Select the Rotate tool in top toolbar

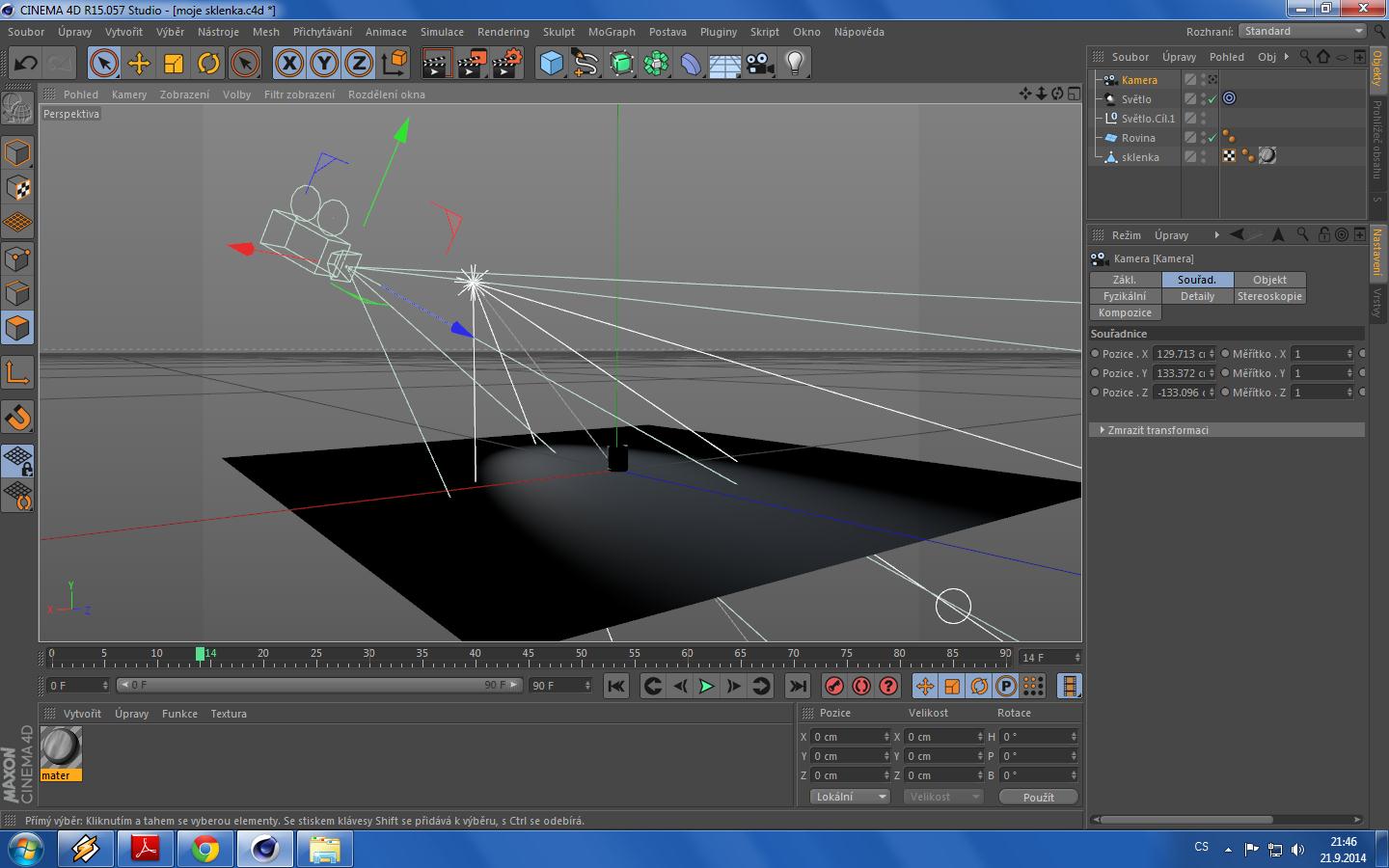[x=208, y=64]
